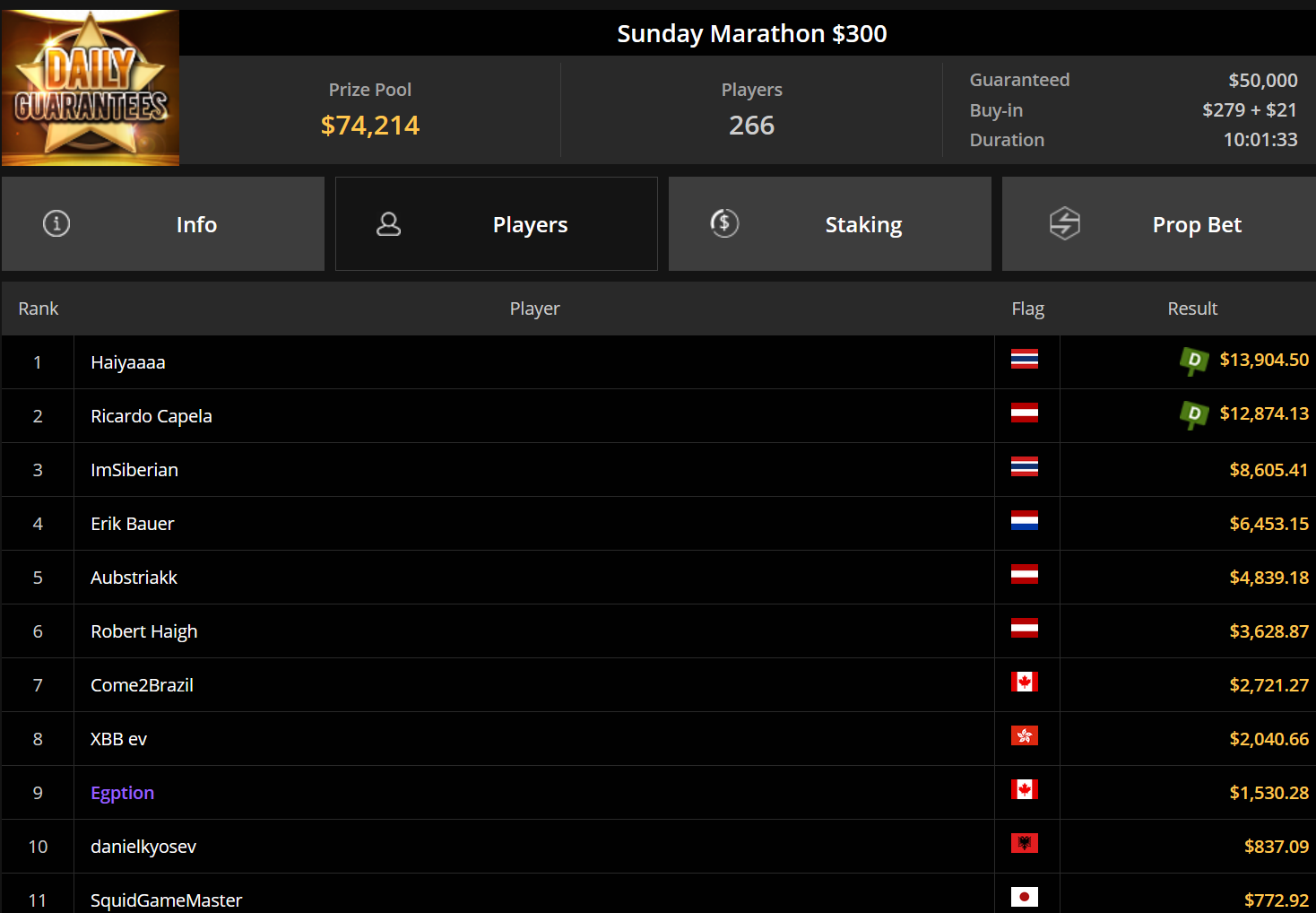This screenshot has width=1316, height=913.
Task: Open the purple Egption player link
Action: point(123,793)
